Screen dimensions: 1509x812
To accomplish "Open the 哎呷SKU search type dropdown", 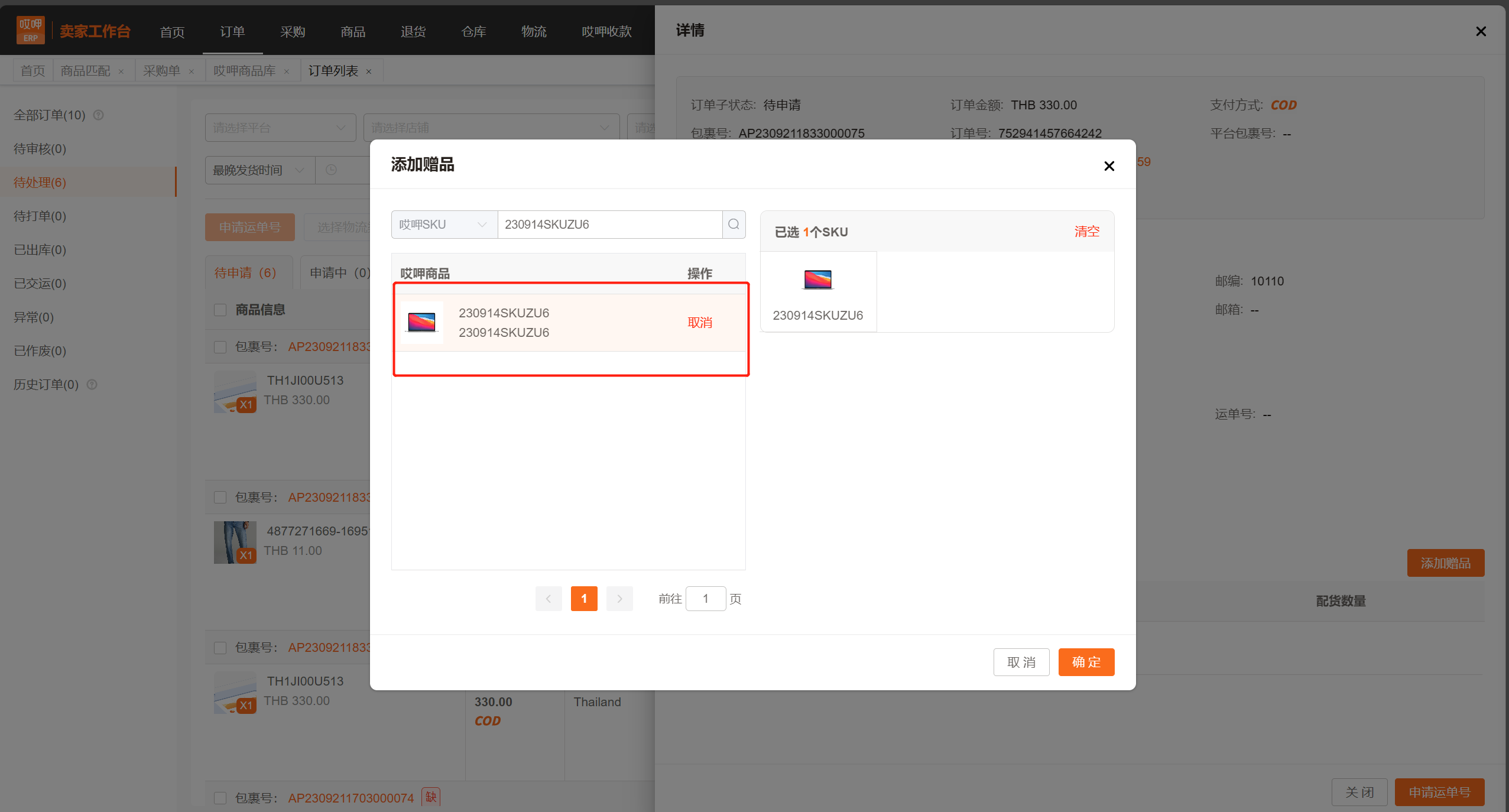I will click(x=444, y=225).
